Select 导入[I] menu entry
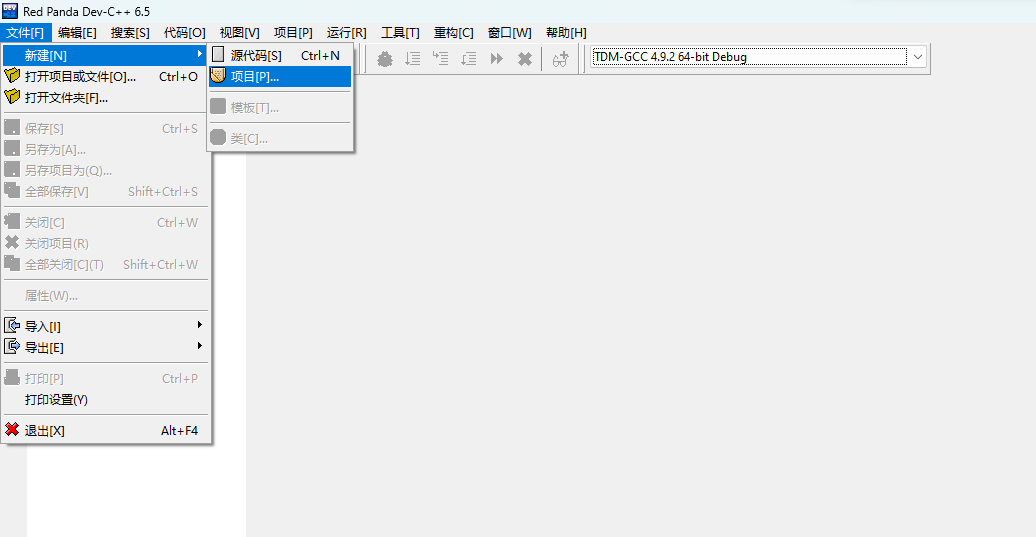1036x537 pixels. [x=106, y=326]
